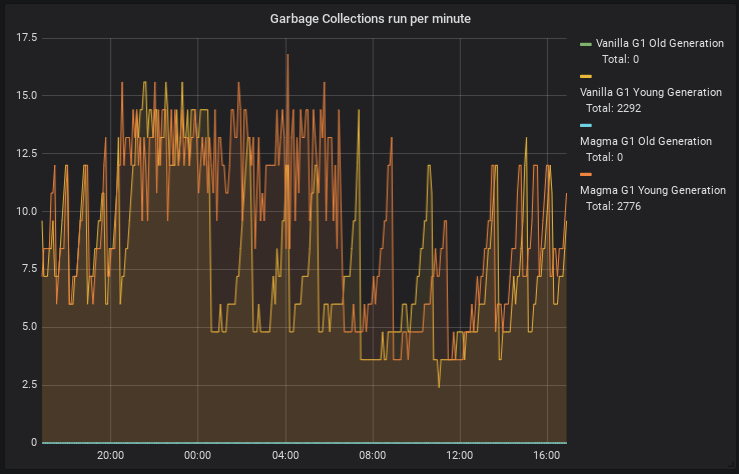Open color picker for yellow Vanilla Young Generation swatch
Image resolution: width=739 pixels, height=474 pixels.
(586, 76)
